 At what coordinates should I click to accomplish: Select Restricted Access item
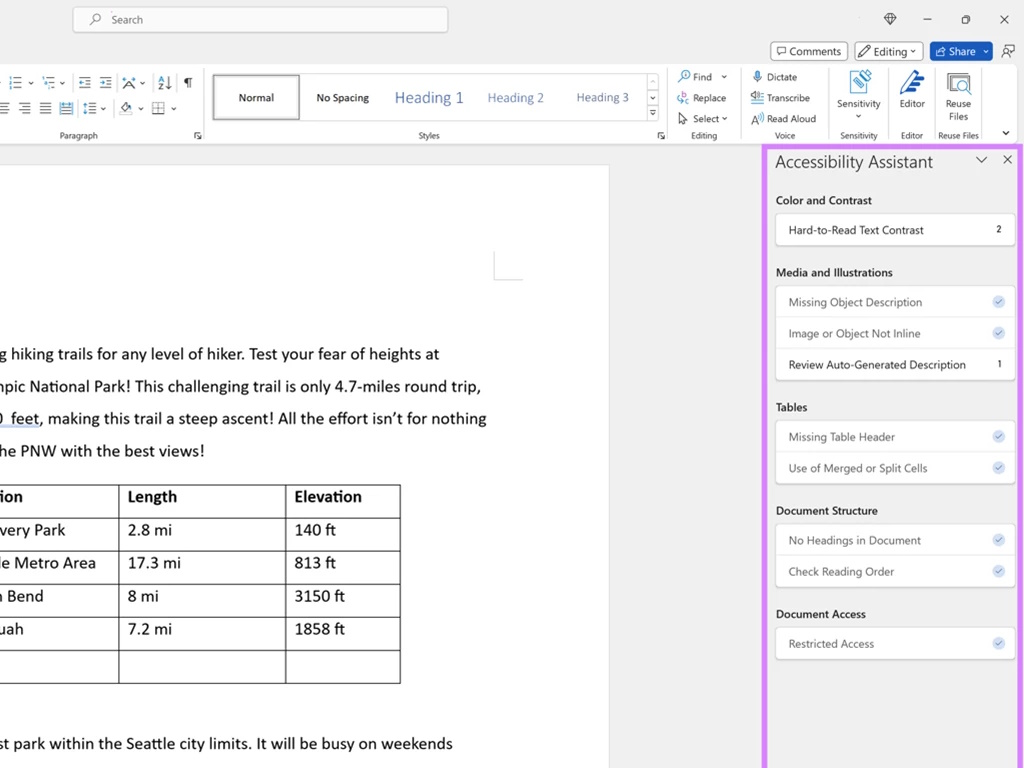(x=895, y=643)
